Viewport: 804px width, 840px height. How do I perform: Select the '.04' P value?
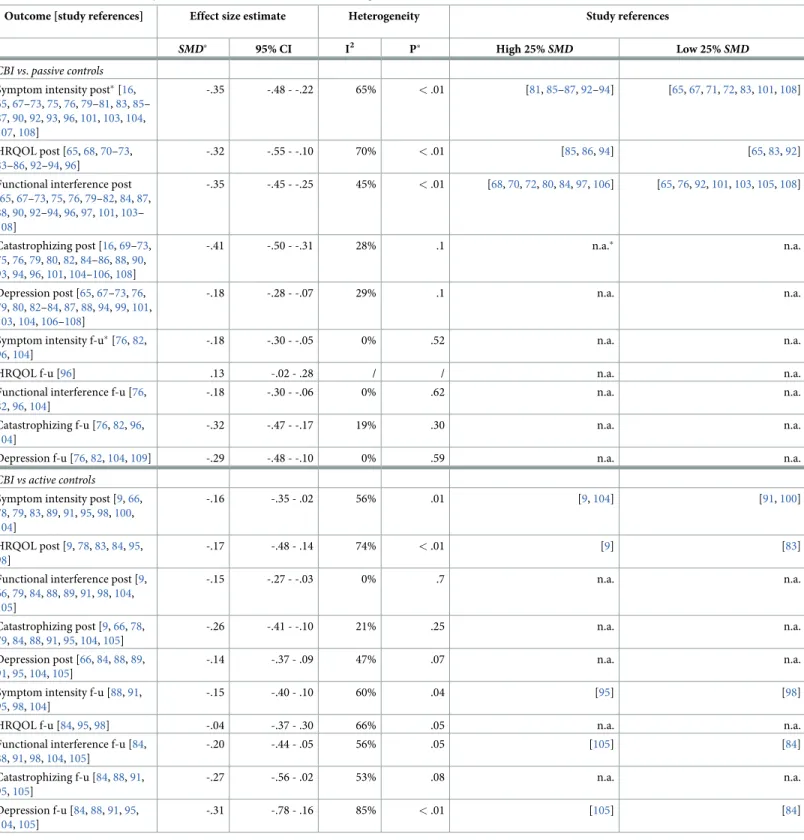(438, 692)
